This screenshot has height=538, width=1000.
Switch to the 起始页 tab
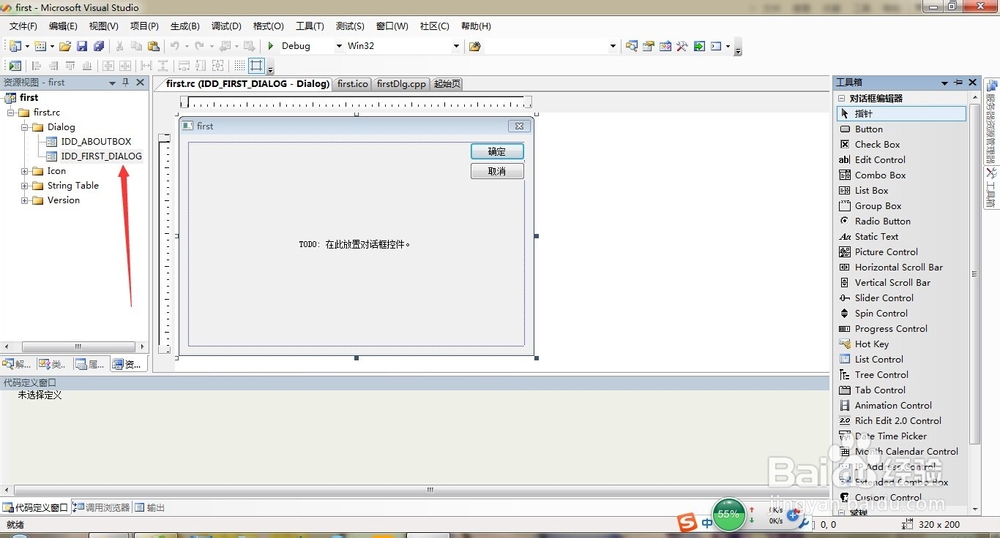coord(447,84)
